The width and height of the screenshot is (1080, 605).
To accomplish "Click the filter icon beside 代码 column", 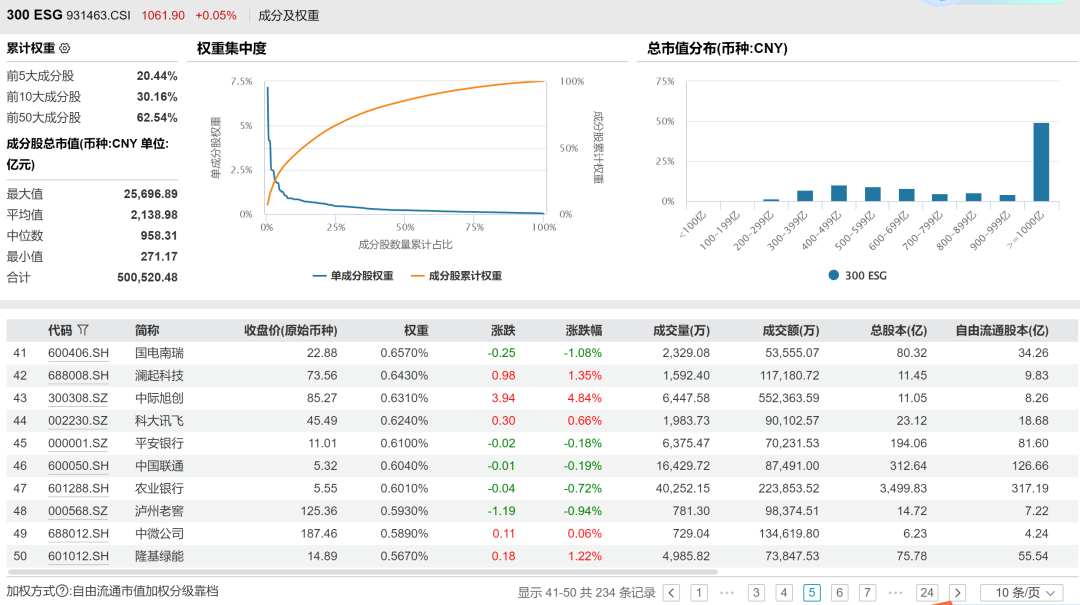I will click(x=83, y=330).
